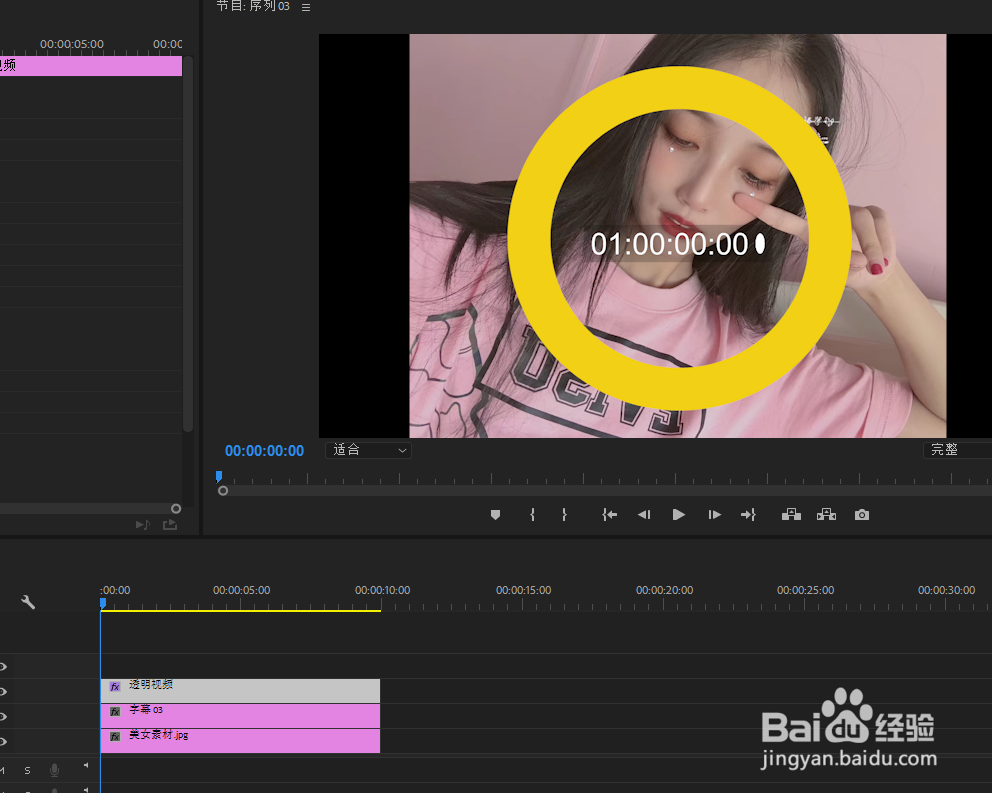Click fx badge on 美女素材.jpg clip
Screen dimensions: 992x793
click(x=115, y=737)
